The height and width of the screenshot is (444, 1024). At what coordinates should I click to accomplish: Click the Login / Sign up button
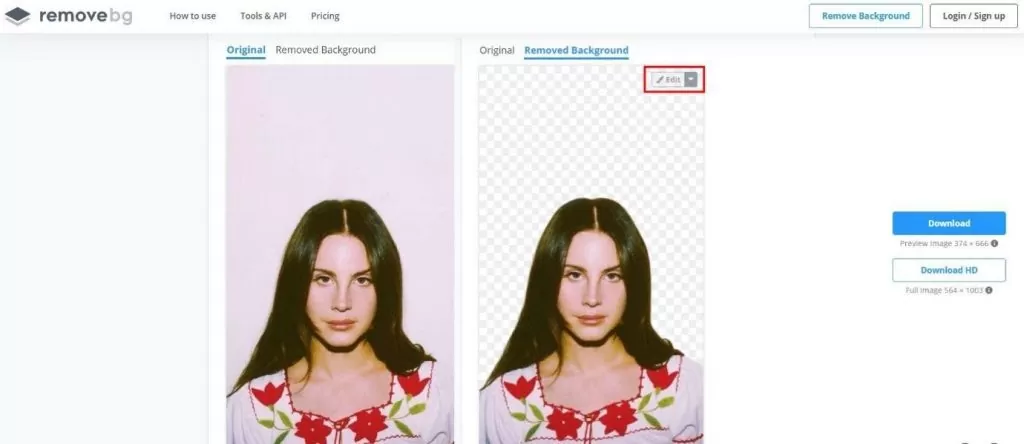(x=974, y=16)
